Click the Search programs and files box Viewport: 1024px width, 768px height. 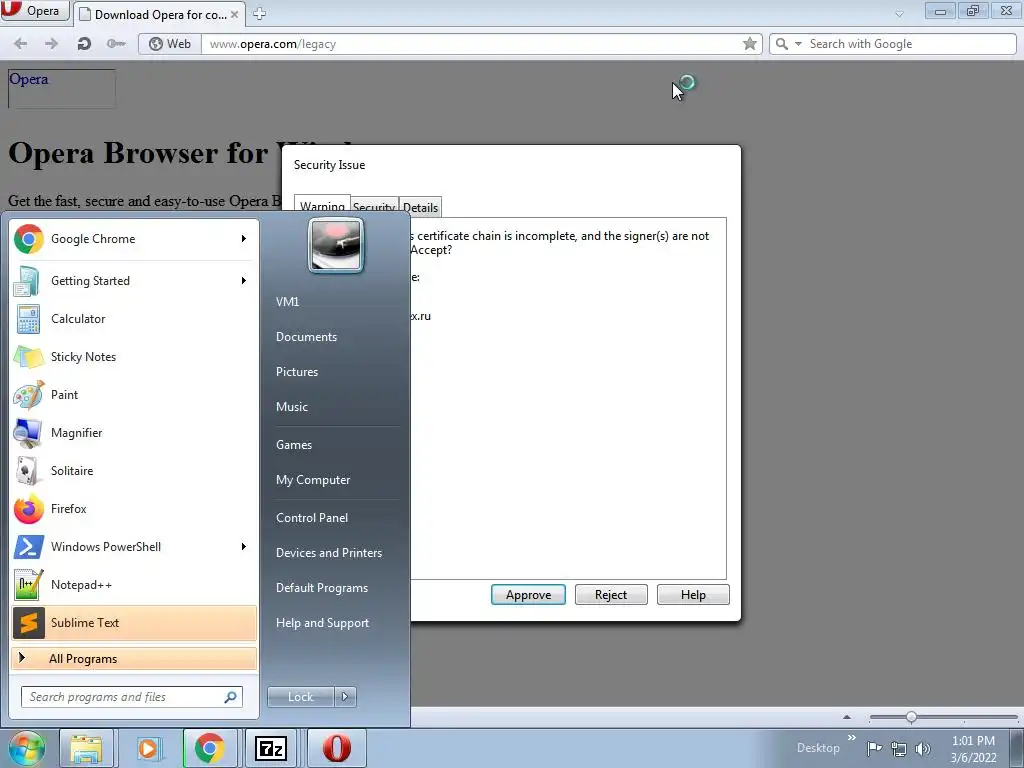tap(132, 697)
